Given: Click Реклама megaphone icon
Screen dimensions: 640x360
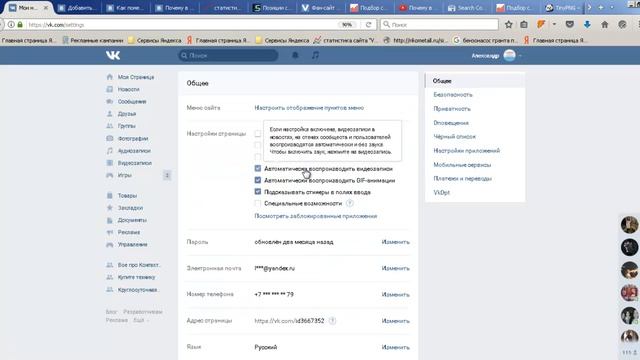Looking at the screenshot, I should (109, 232).
